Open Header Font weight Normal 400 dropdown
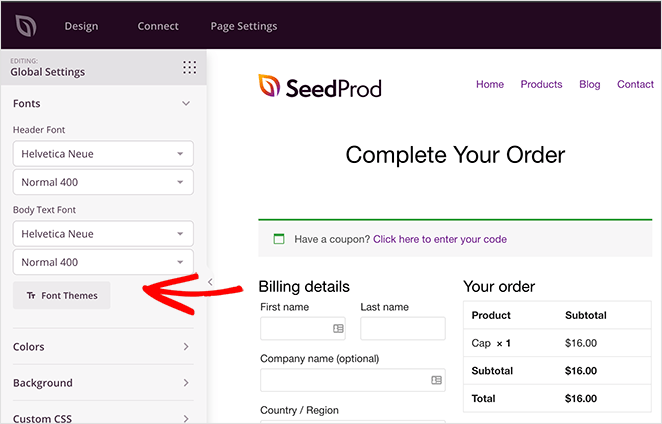The height and width of the screenshot is (424, 662). tap(103, 182)
